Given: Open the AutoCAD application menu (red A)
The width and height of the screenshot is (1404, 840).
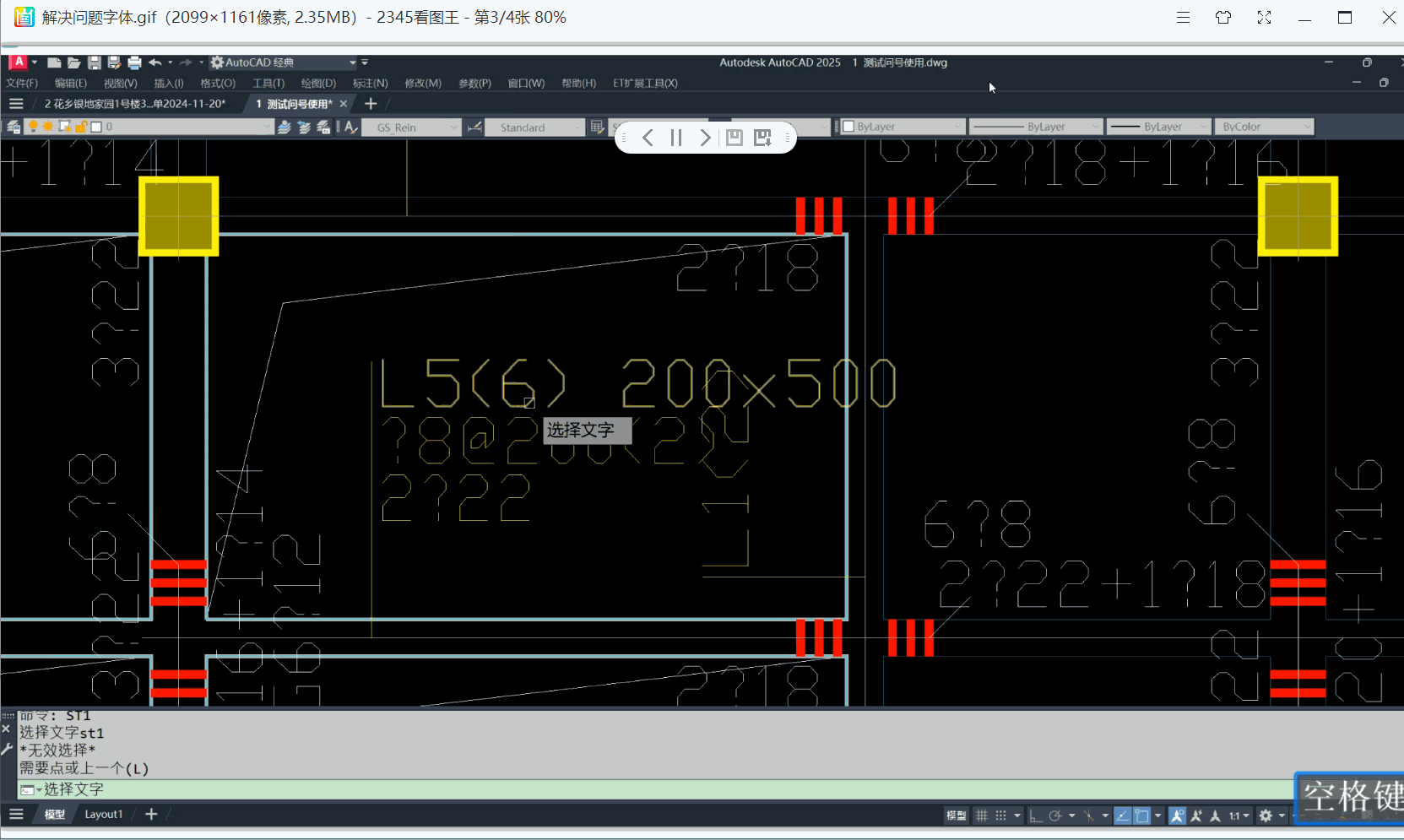Looking at the screenshot, I should 19,62.
